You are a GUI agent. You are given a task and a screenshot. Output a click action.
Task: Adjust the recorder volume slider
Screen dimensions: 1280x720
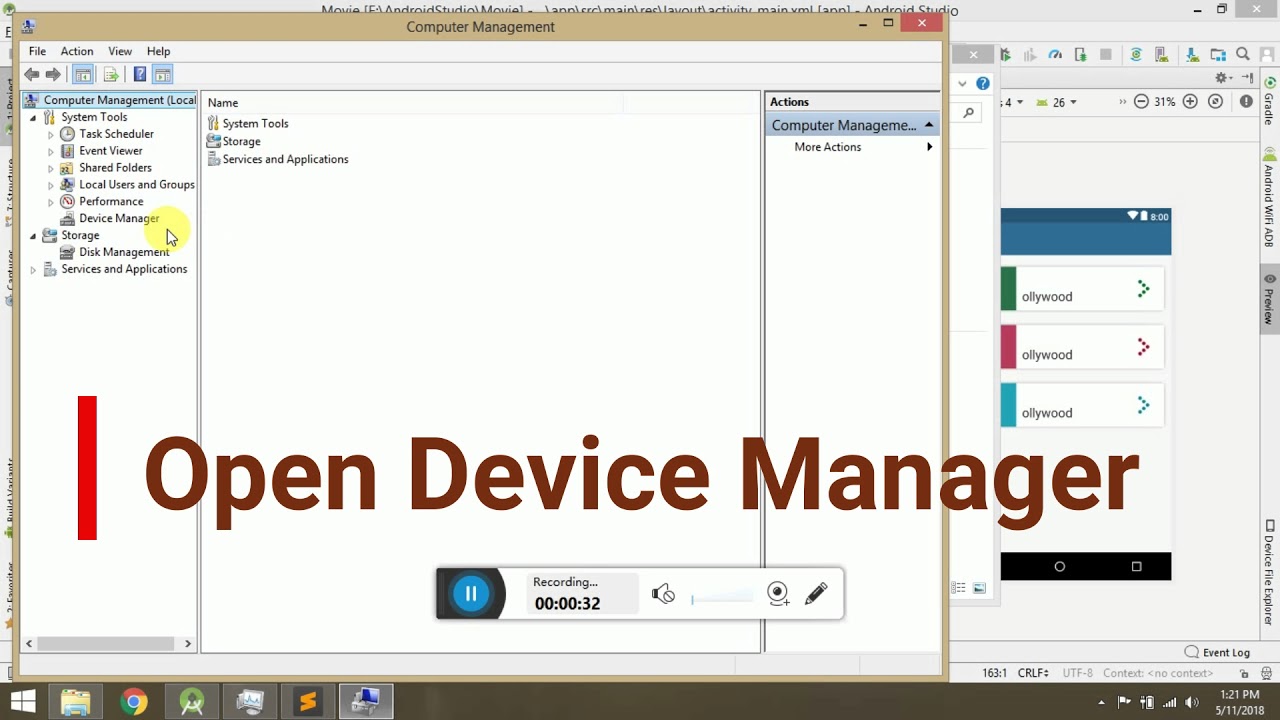(722, 598)
